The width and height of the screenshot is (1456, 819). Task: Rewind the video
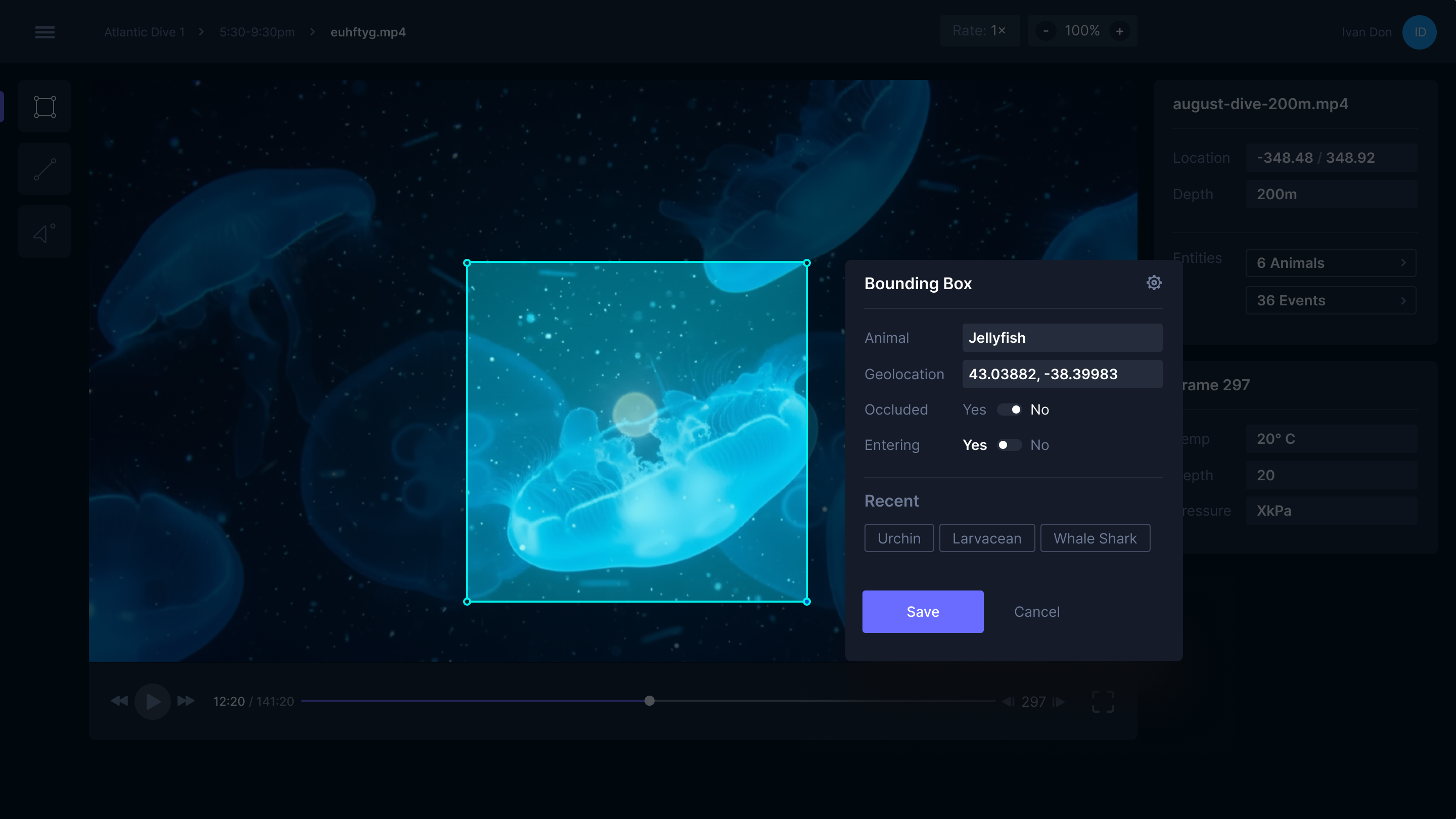tap(119, 701)
